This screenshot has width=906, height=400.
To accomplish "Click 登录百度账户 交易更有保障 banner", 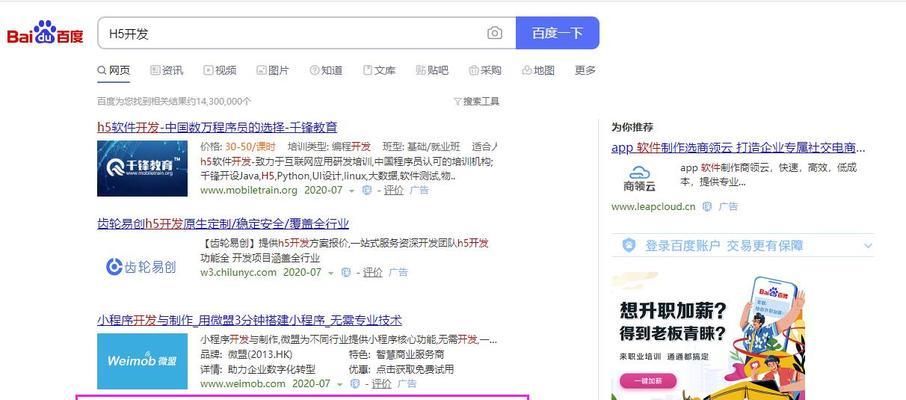I will tap(743, 246).
